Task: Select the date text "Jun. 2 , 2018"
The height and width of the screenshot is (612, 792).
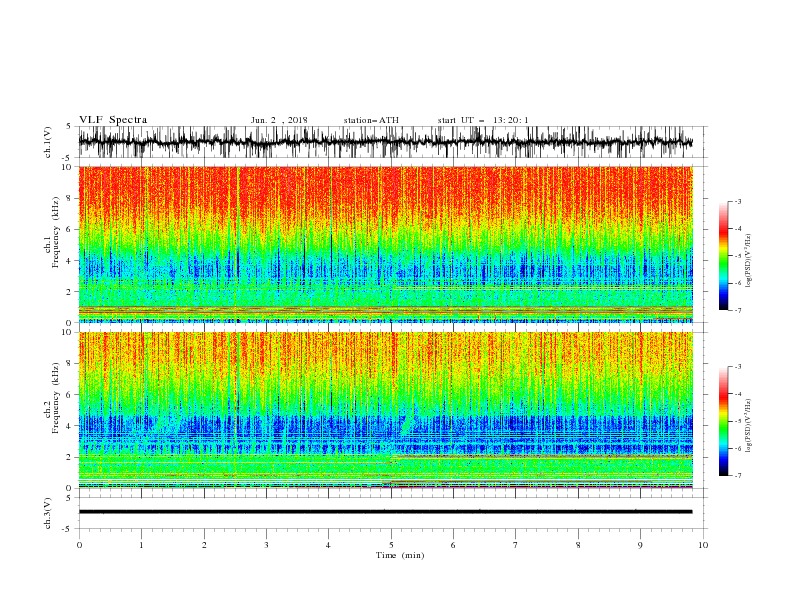Action: coord(279,120)
